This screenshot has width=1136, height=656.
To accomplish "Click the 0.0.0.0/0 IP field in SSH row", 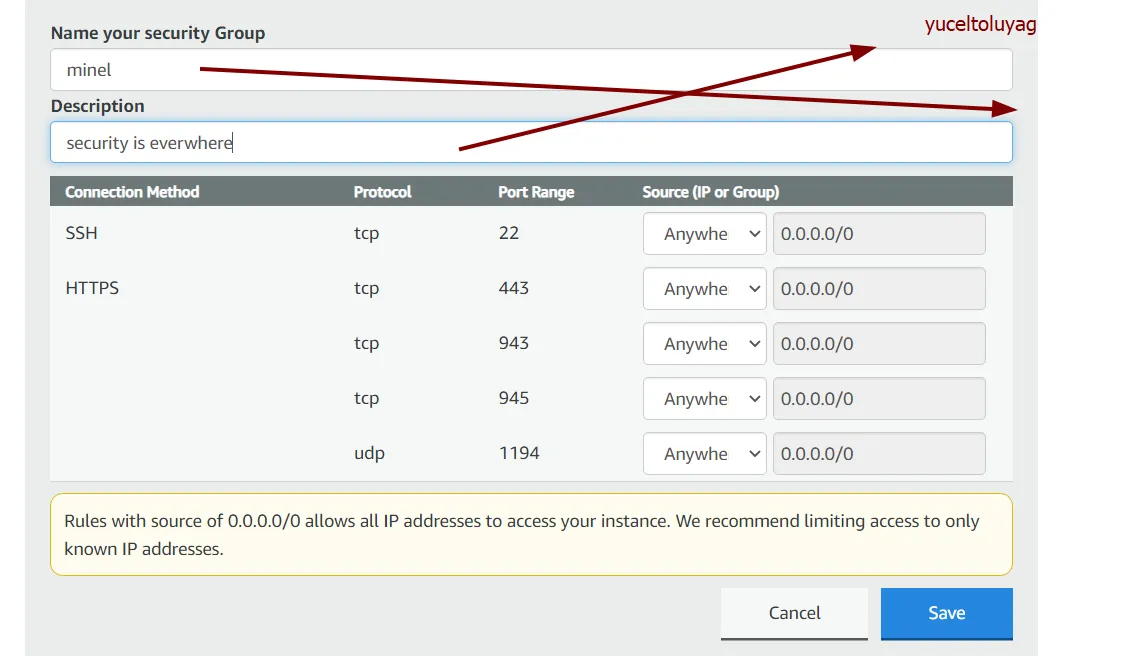I will [x=879, y=233].
